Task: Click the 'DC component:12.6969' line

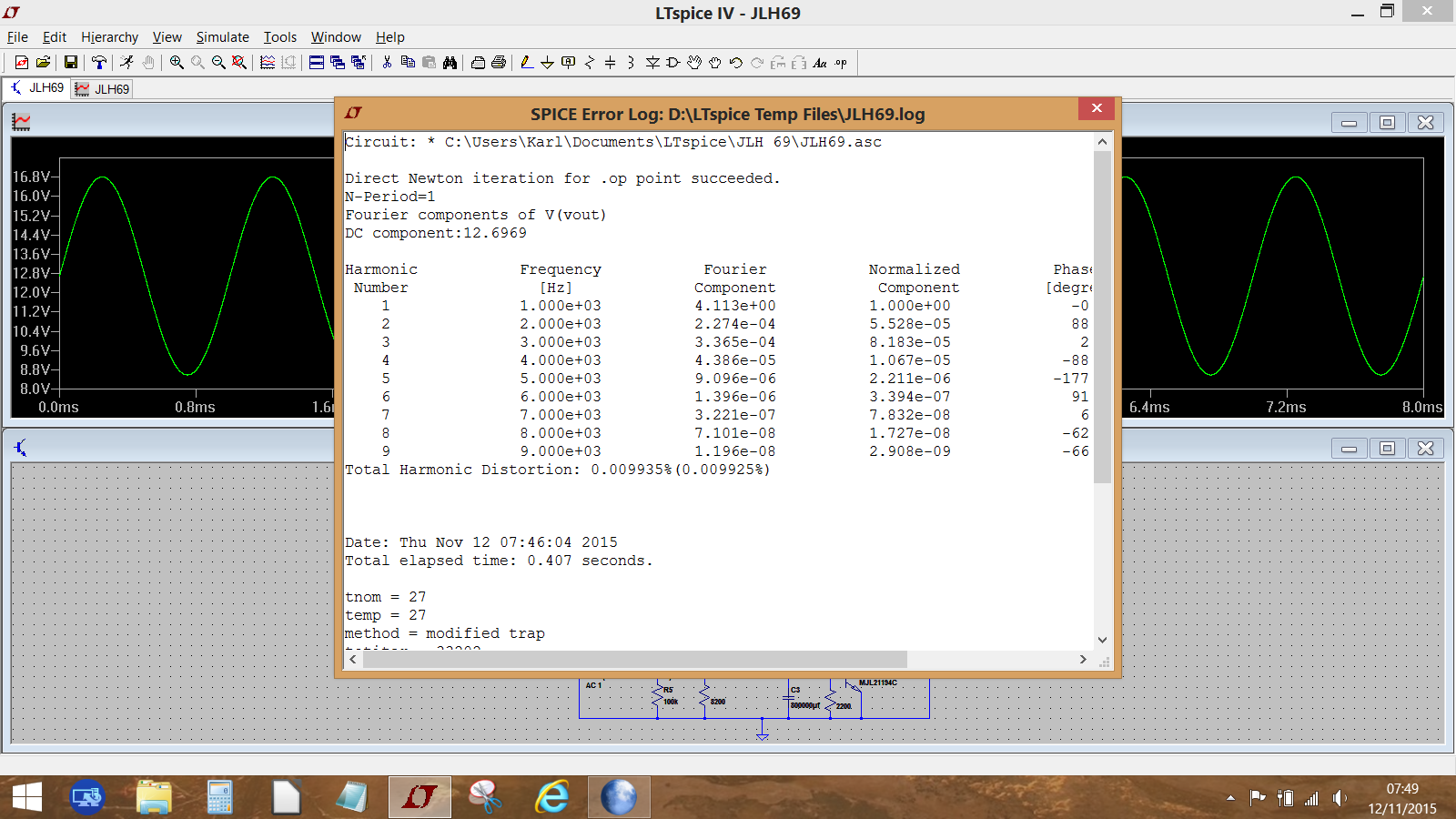Action: [435, 233]
